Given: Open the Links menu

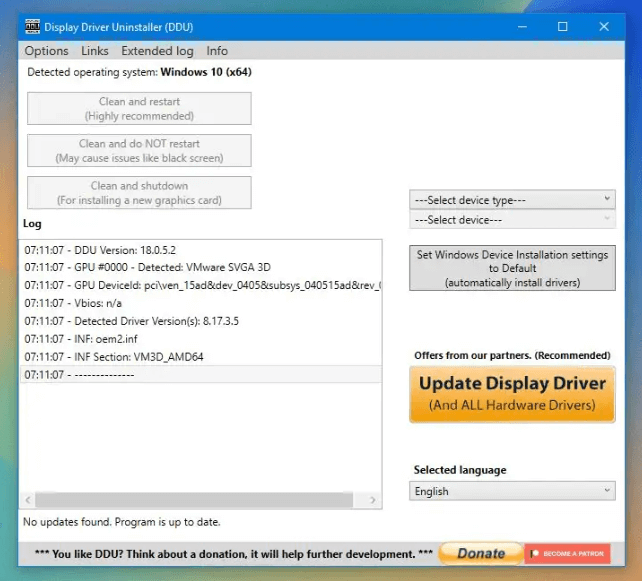Looking at the screenshot, I should click(x=95, y=51).
